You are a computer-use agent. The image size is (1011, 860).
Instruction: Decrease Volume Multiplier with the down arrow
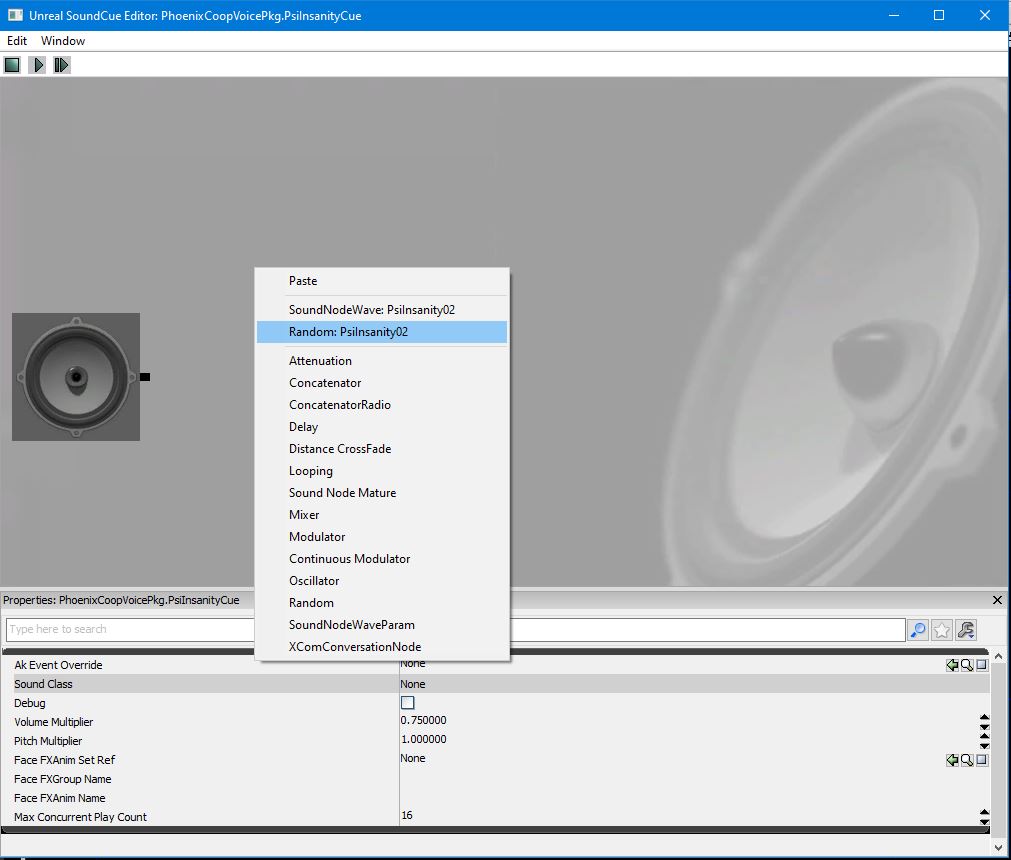pos(984,727)
